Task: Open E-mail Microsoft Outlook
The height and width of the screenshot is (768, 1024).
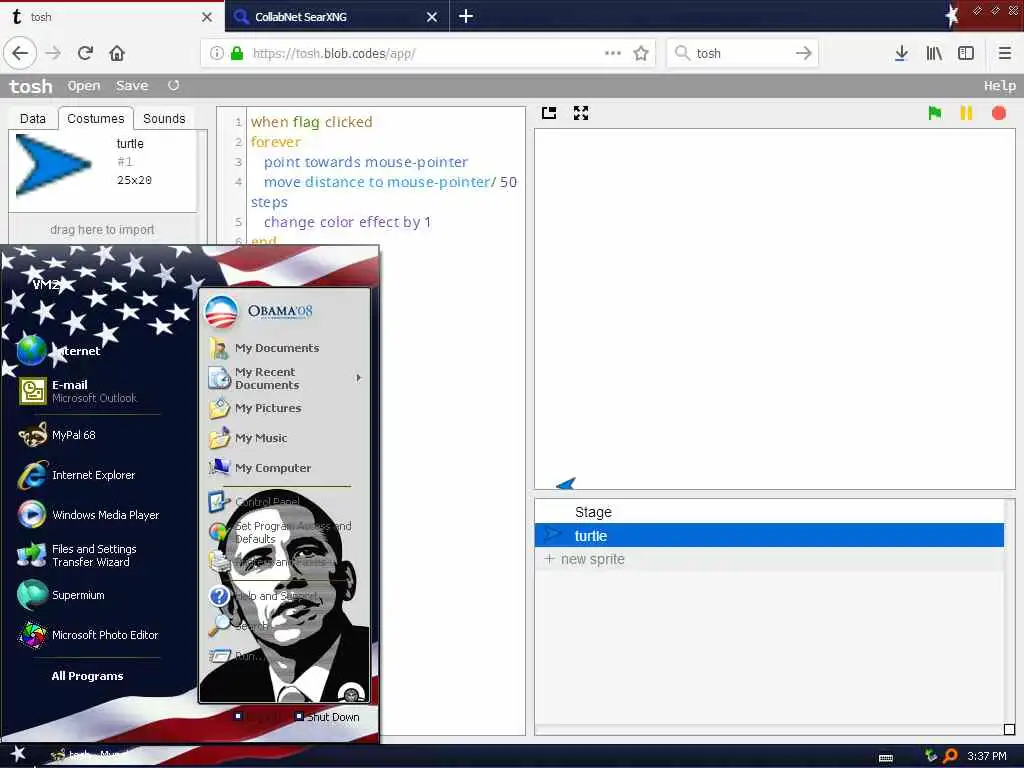Action: [x=88, y=391]
